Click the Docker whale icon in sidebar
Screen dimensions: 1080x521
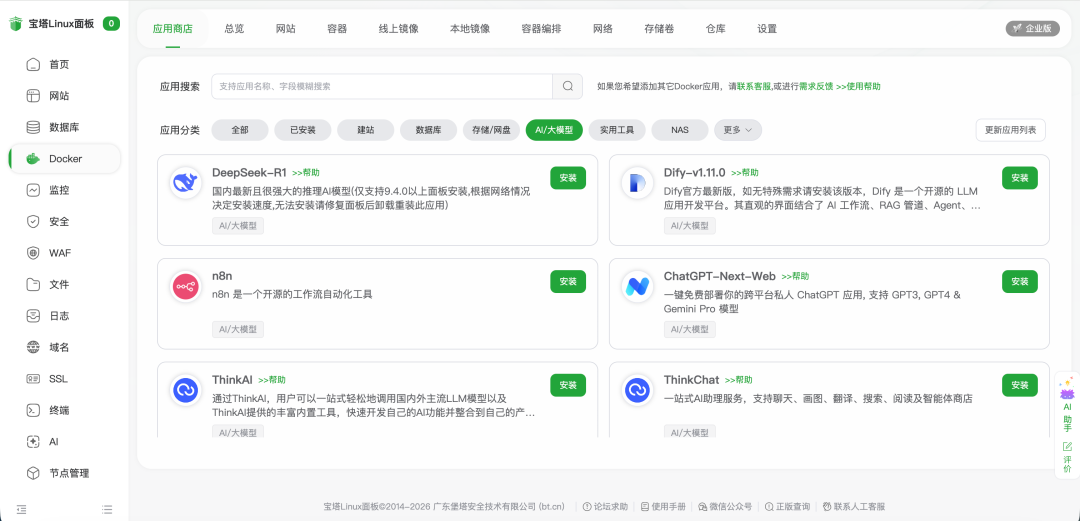33,159
